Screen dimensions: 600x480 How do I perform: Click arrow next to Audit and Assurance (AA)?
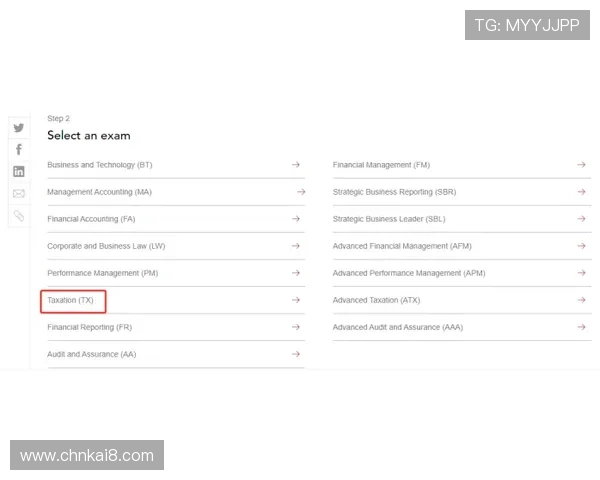coord(296,354)
